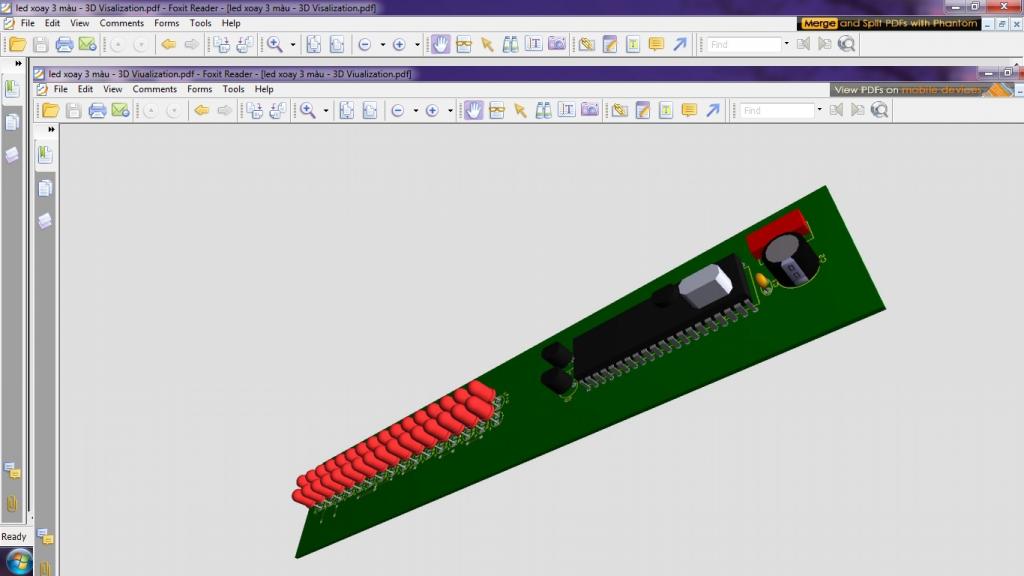
Task: Zoom in using the outer window's plus icon
Action: (x=399, y=44)
